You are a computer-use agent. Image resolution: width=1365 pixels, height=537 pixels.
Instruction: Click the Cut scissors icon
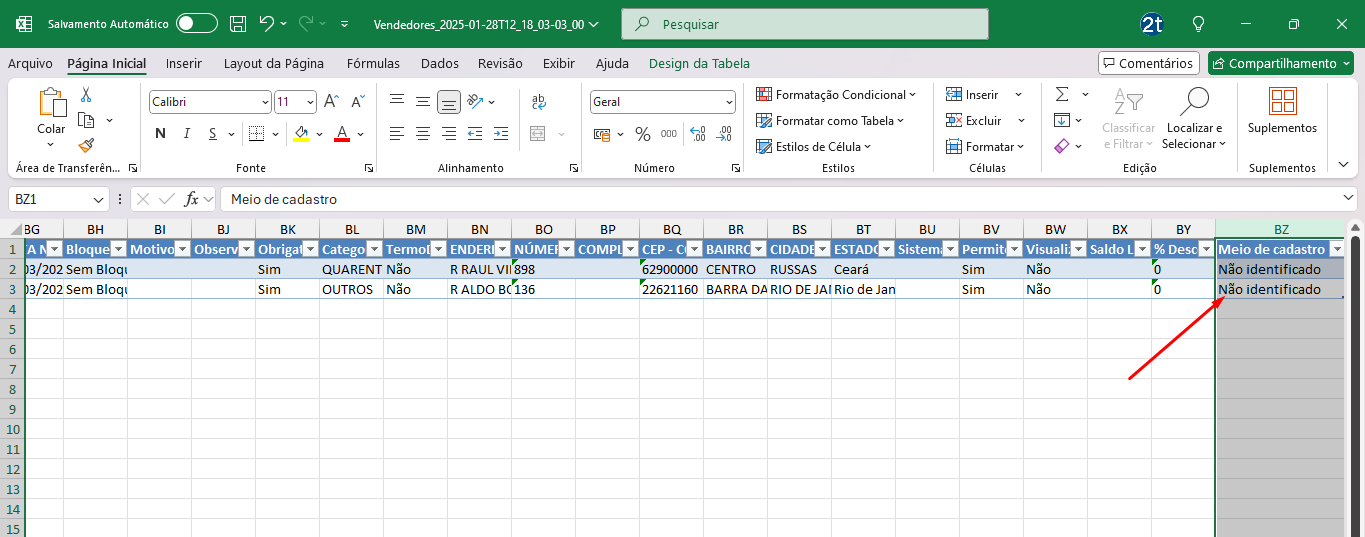(86, 95)
